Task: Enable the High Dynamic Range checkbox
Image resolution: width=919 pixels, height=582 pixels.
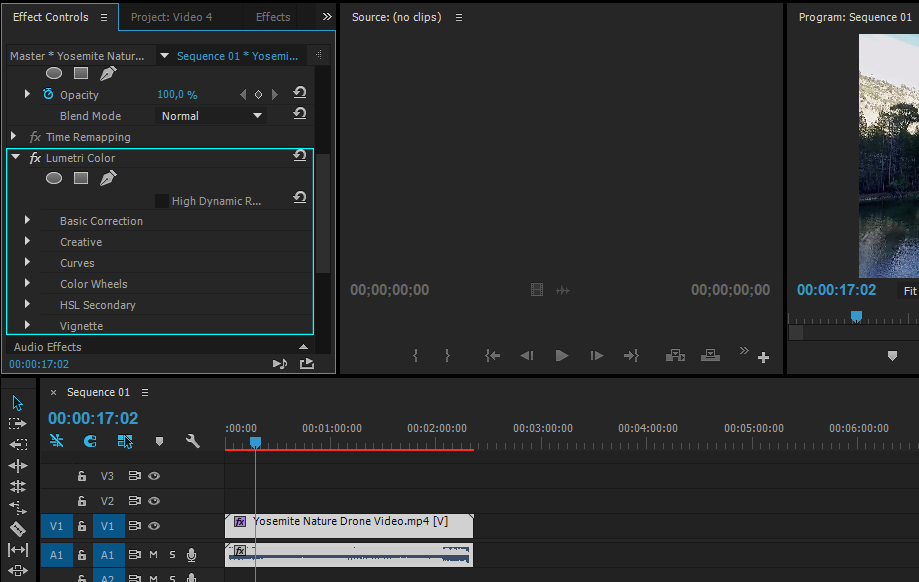Action: [162, 197]
